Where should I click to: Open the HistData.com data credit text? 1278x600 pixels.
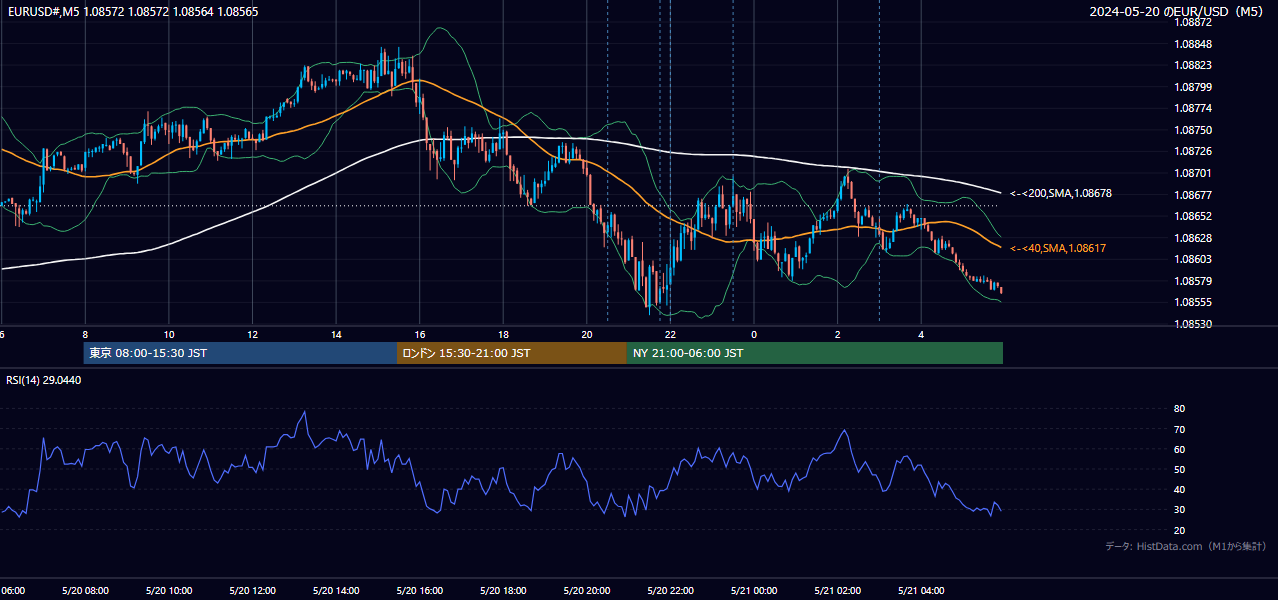[x=1186, y=546]
